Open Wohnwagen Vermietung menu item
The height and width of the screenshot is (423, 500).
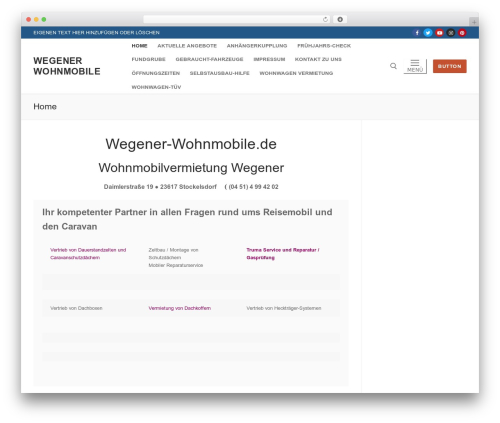[296, 73]
